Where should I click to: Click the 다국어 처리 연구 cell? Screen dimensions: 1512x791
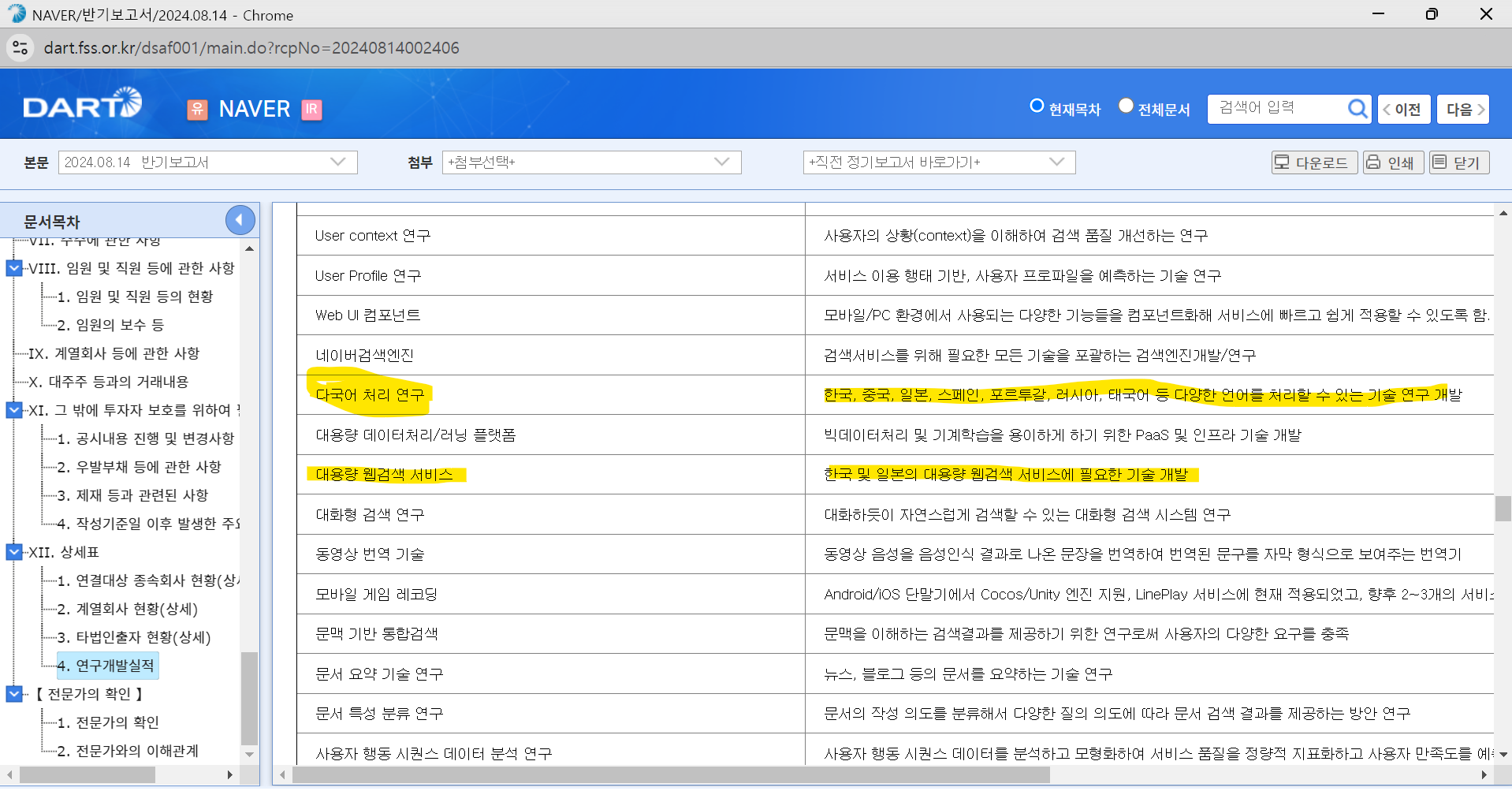click(x=551, y=395)
